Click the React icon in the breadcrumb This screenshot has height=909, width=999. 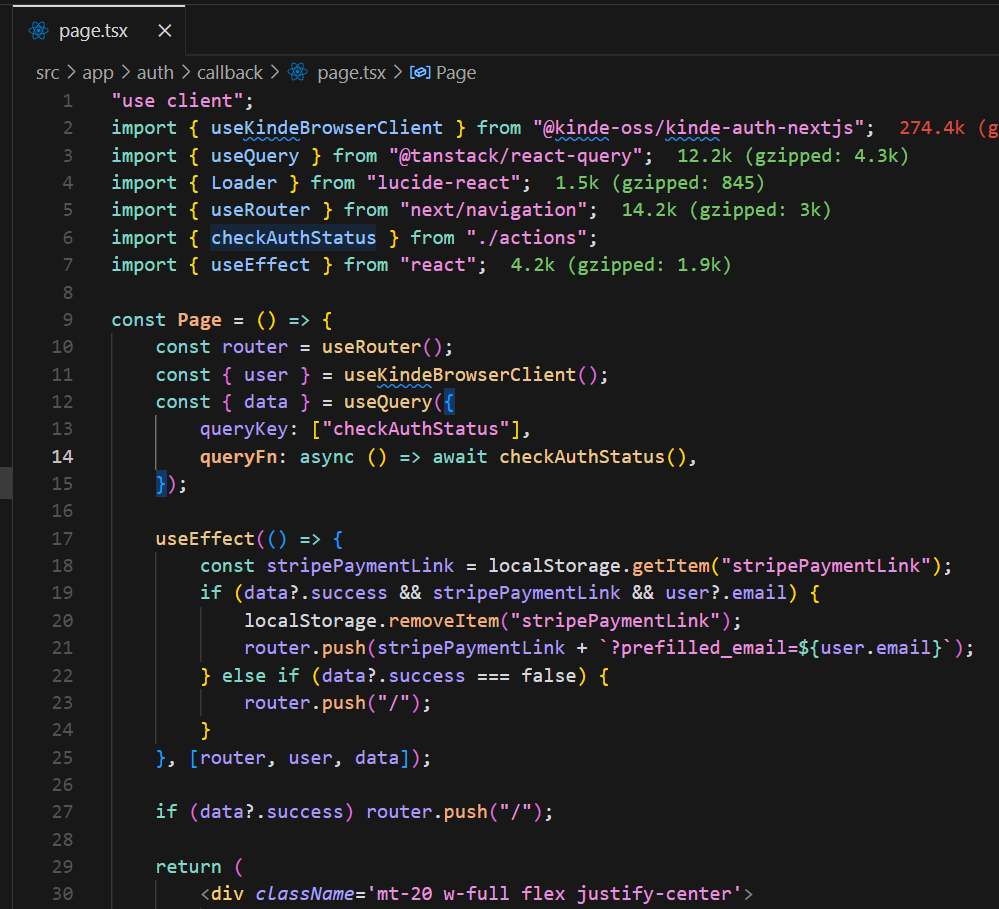[296, 73]
